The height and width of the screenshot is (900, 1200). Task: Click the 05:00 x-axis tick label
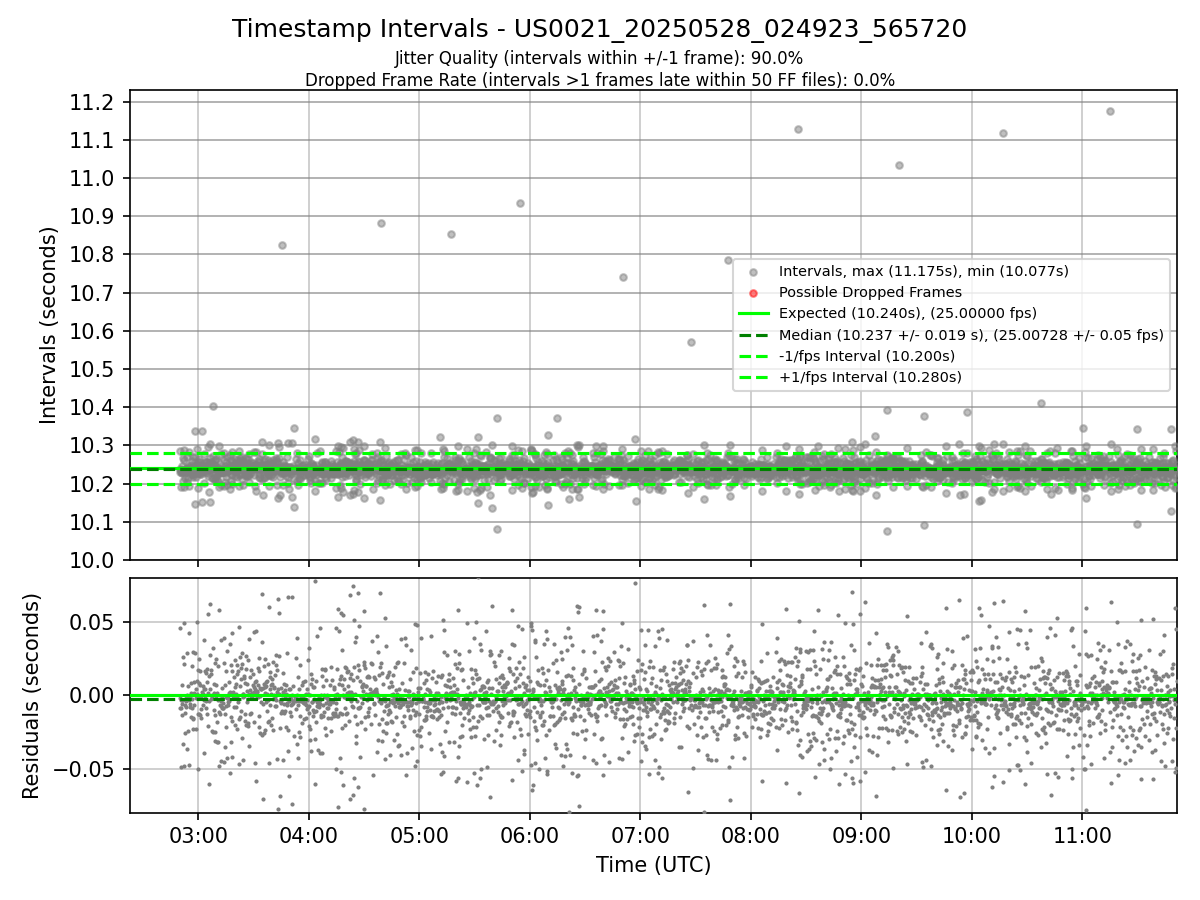coord(418,835)
